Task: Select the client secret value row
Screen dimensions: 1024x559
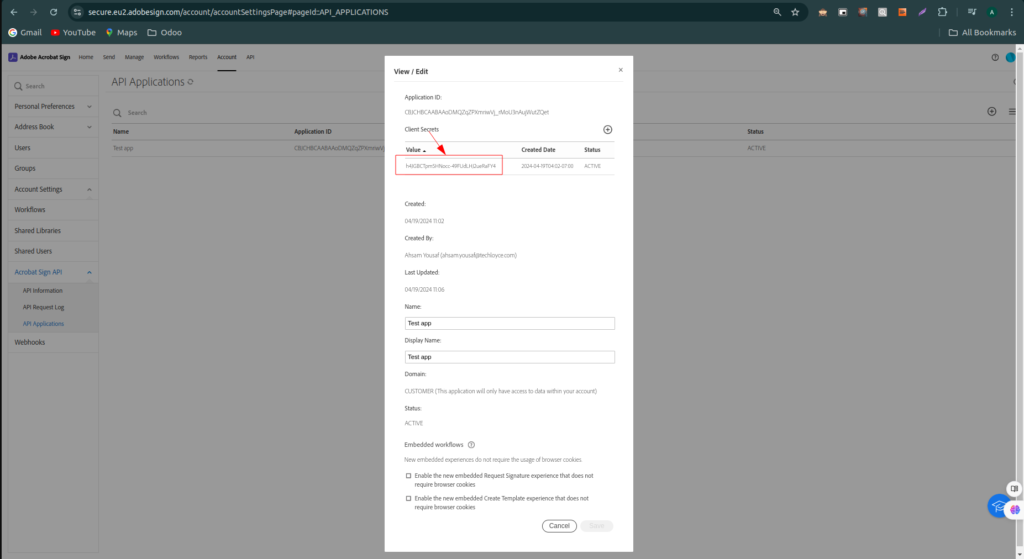Action: point(509,166)
